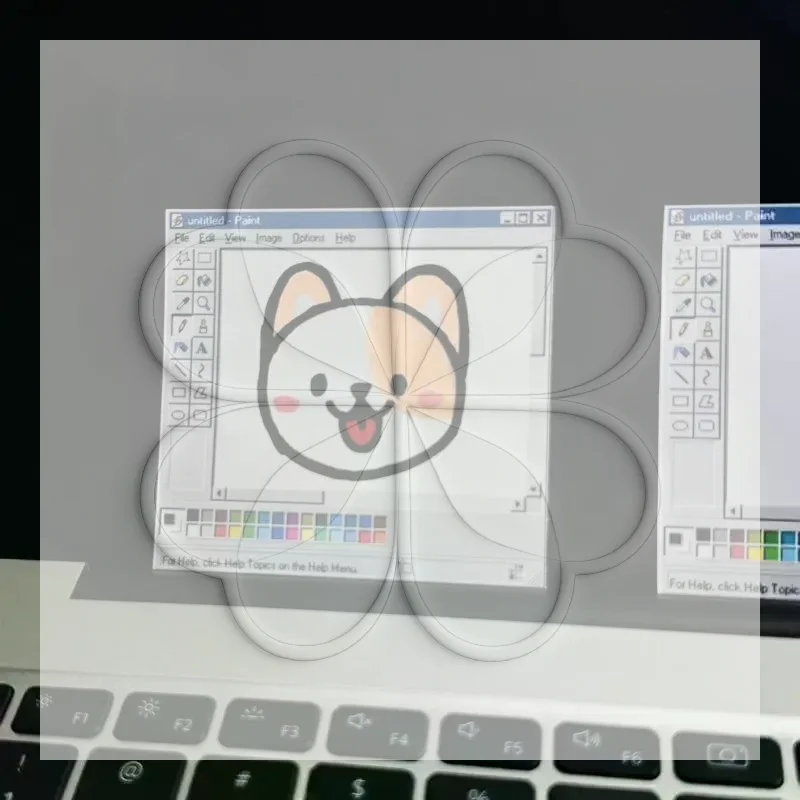
Task: Choose the rectangular Select tool in the full Paint window
Action: point(205,258)
